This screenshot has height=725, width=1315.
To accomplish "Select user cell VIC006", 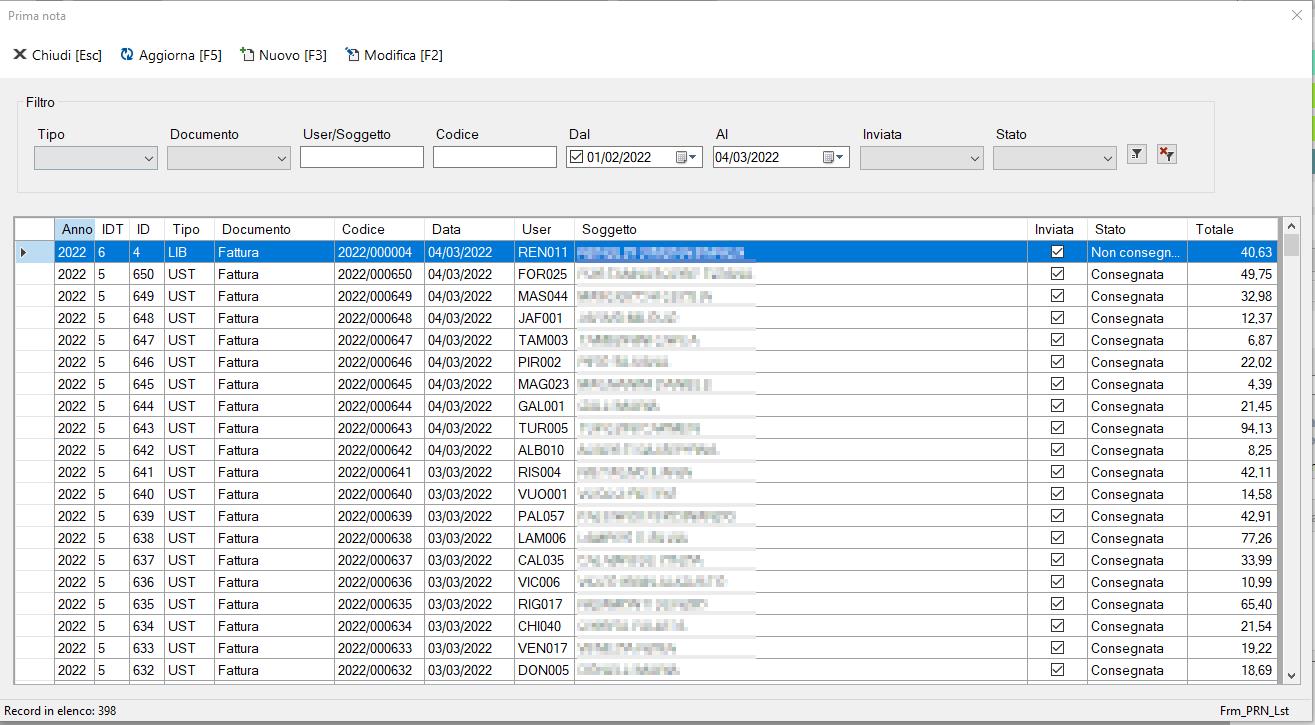I will click(544, 582).
